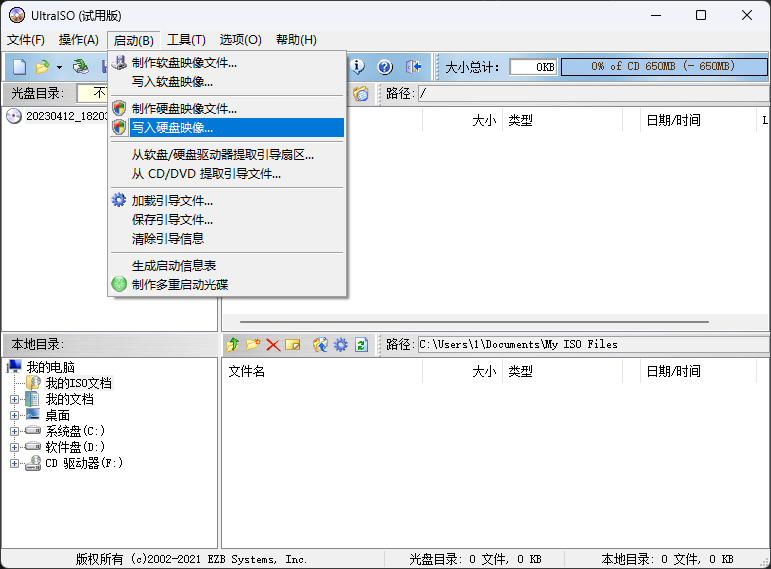Select the 20230412 image root node
The height and width of the screenshot is (569, 771).
66,116
